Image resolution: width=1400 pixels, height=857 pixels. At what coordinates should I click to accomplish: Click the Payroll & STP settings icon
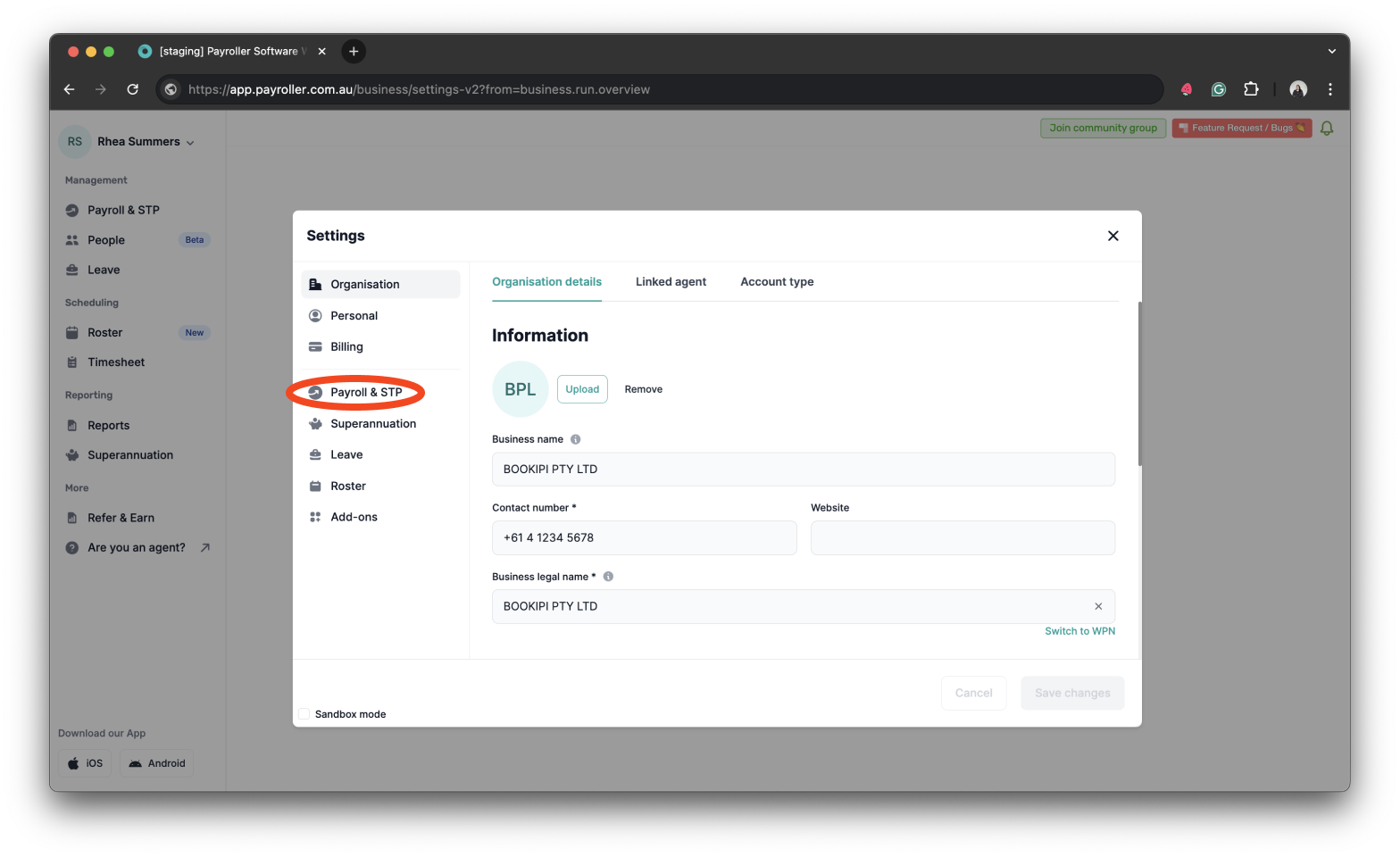pos(315,393)
